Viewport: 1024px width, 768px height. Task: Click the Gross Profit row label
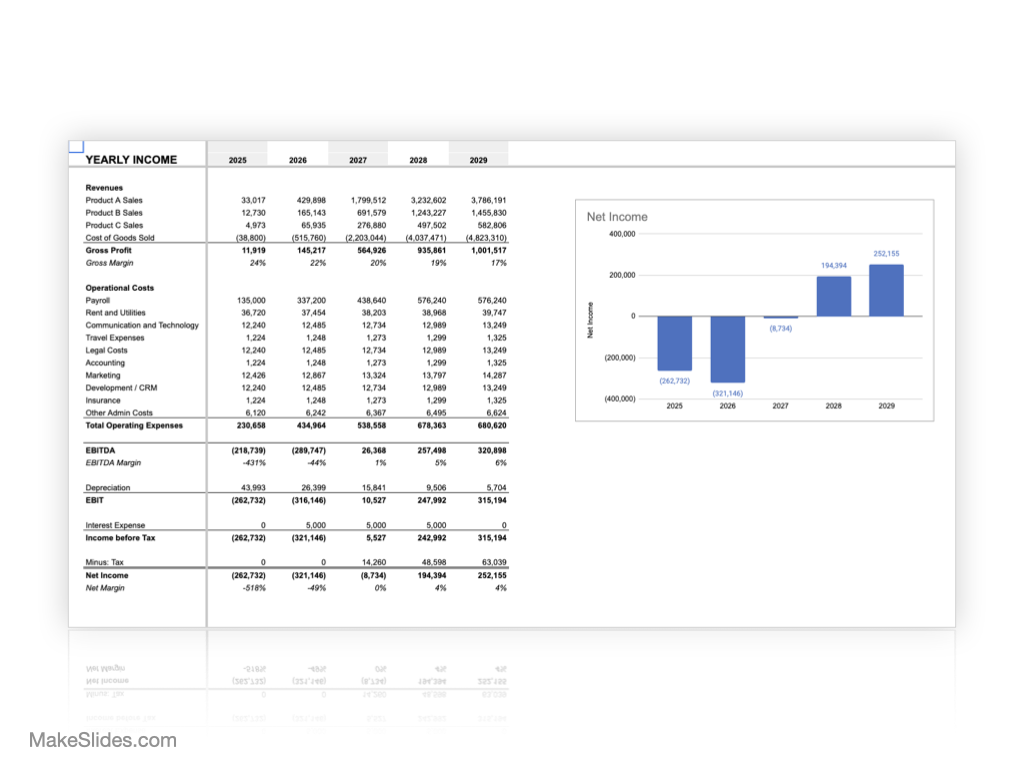[108, 250]
